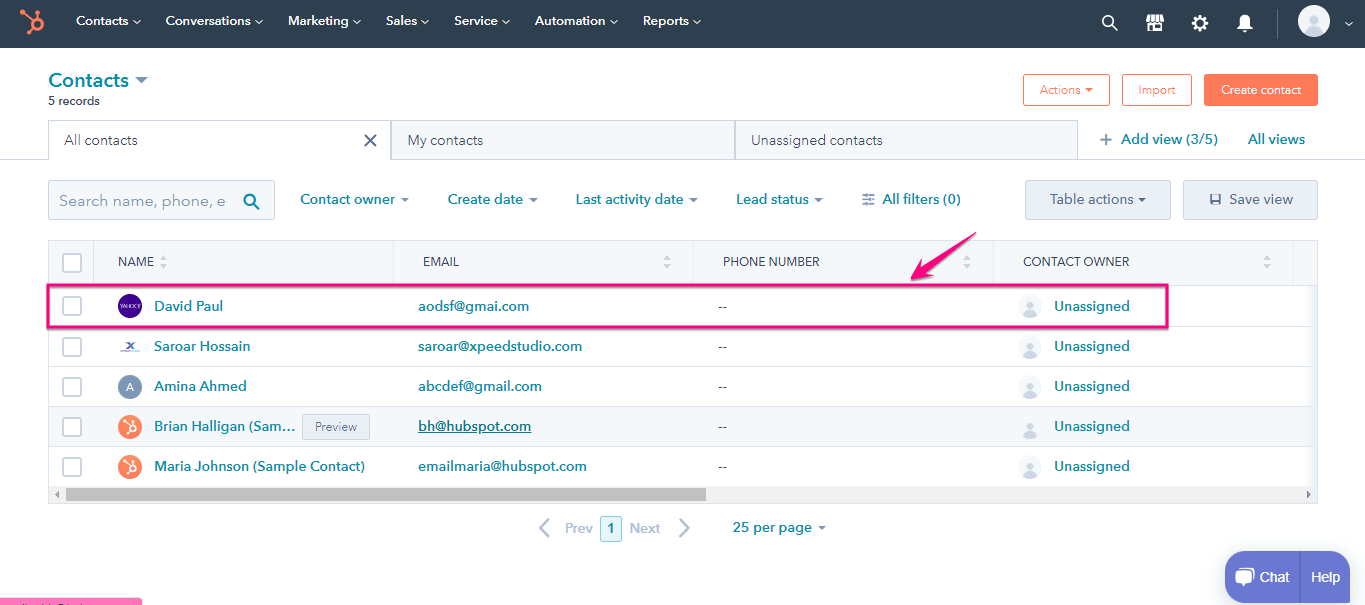Open the Table actions dropdown
The width and height of the screenshot is (1365, 605).
point(1098,200)
